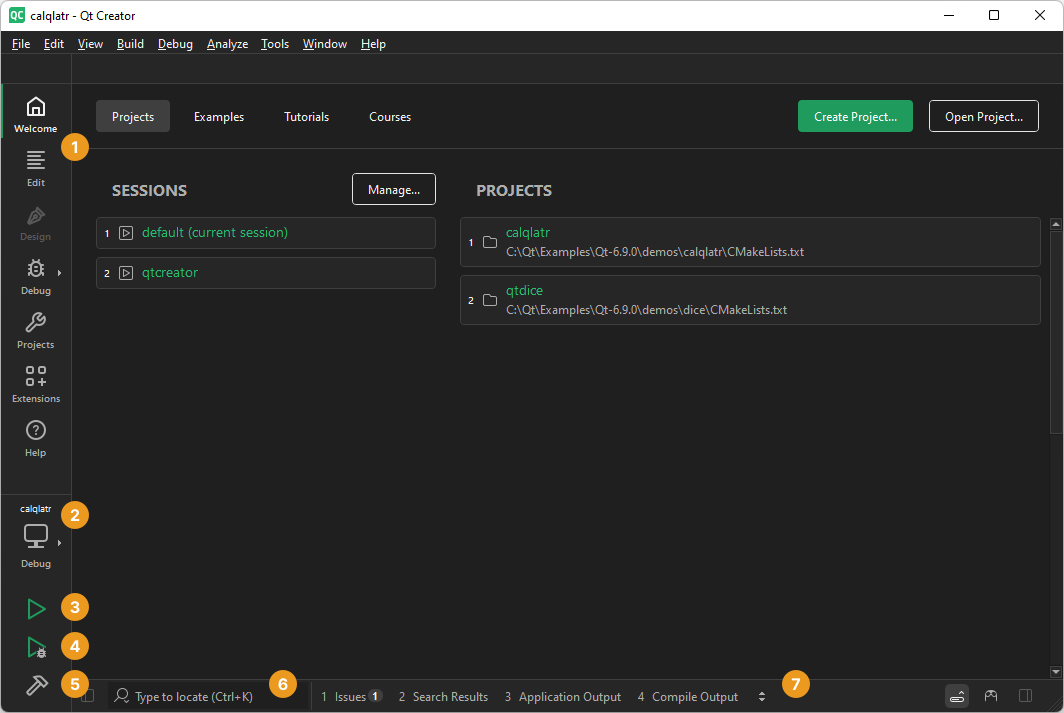Screen dimensions: 1064x713
Task: Start debugging with the play-bug icon
Action: 36,648
